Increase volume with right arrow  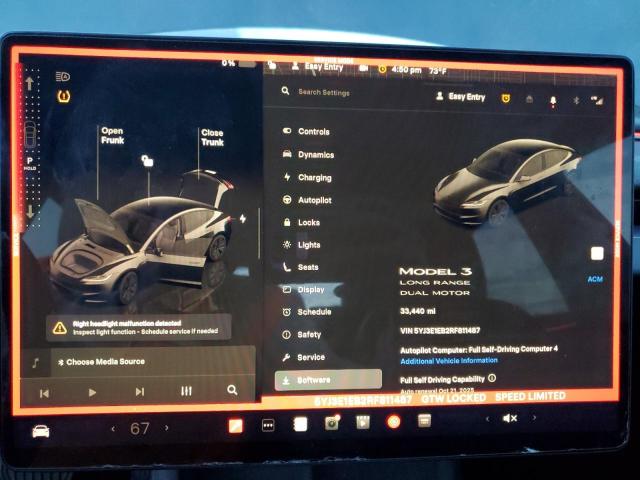click(534, 417)
